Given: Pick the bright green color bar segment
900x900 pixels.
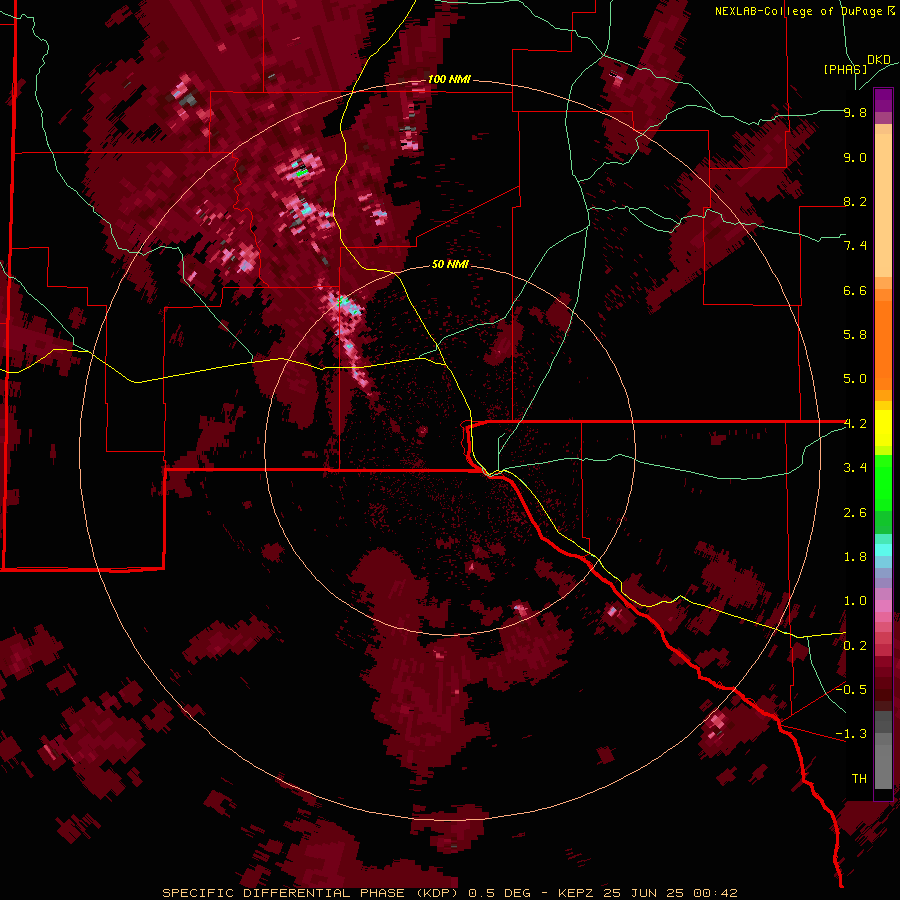Looking at the screenshot, I should tap(883, 482).
